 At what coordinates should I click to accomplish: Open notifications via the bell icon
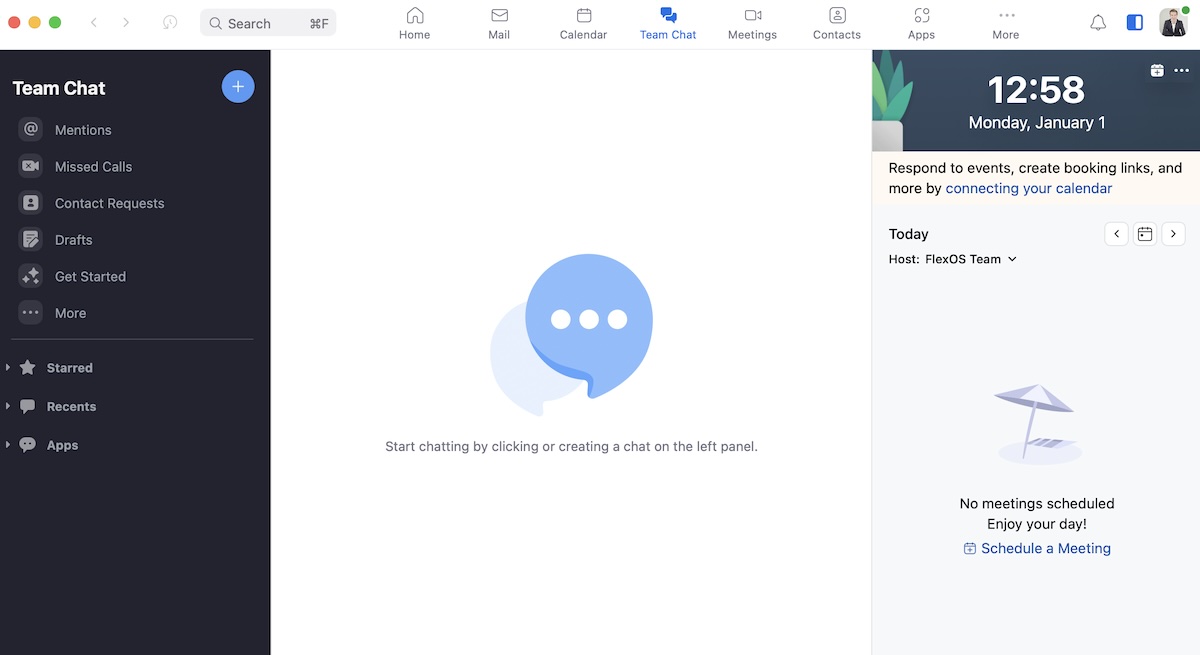tap(1097, 22)
